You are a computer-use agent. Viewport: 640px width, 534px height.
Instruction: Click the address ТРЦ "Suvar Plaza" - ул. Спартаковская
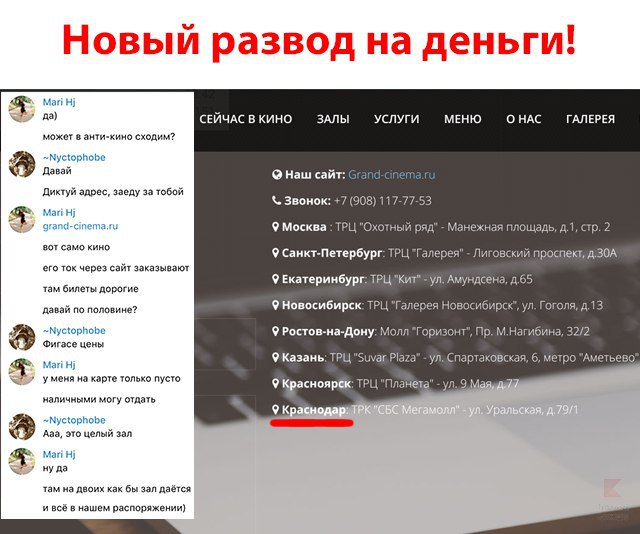coord(483,358)
